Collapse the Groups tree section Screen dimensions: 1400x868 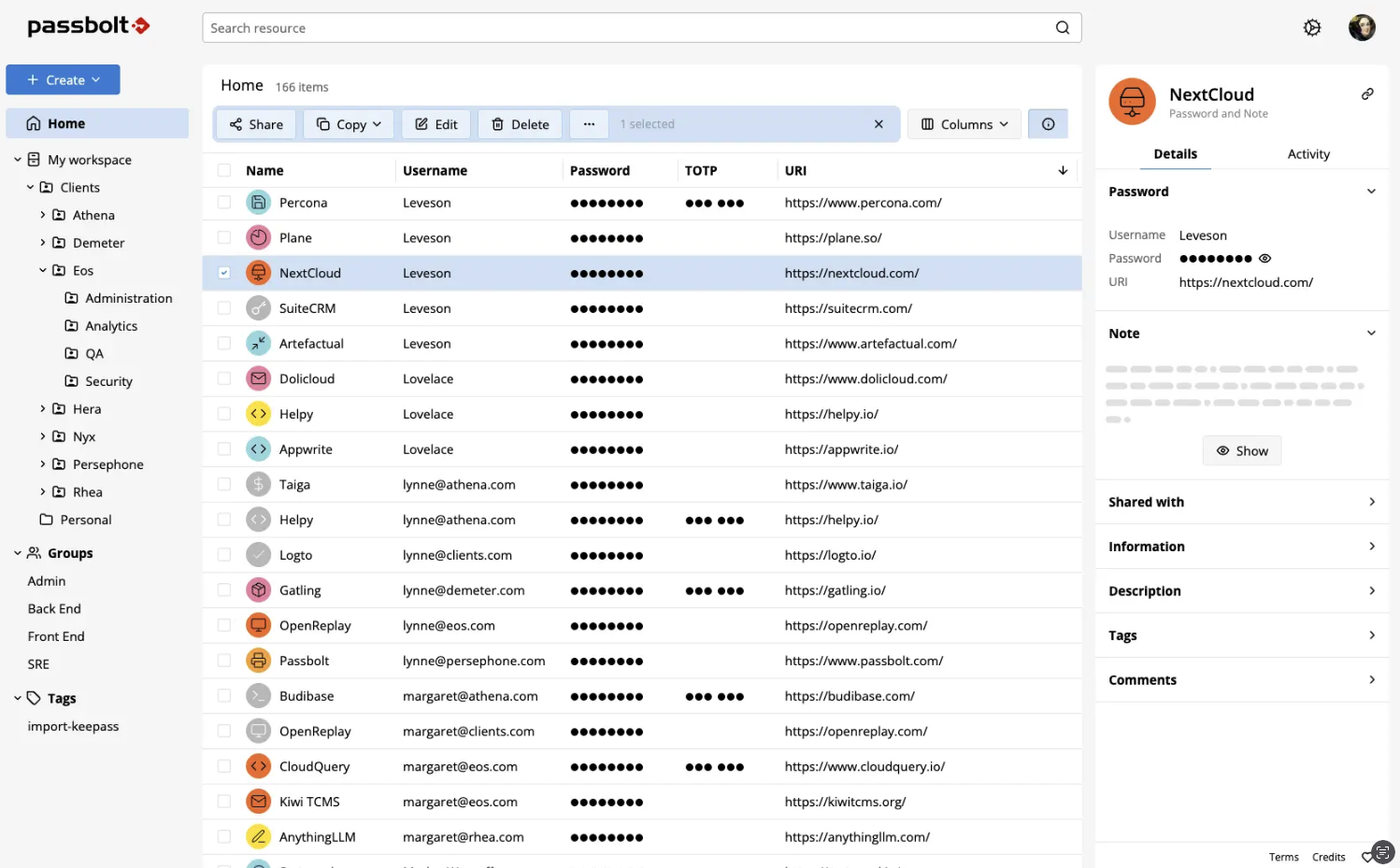point(18,553)
